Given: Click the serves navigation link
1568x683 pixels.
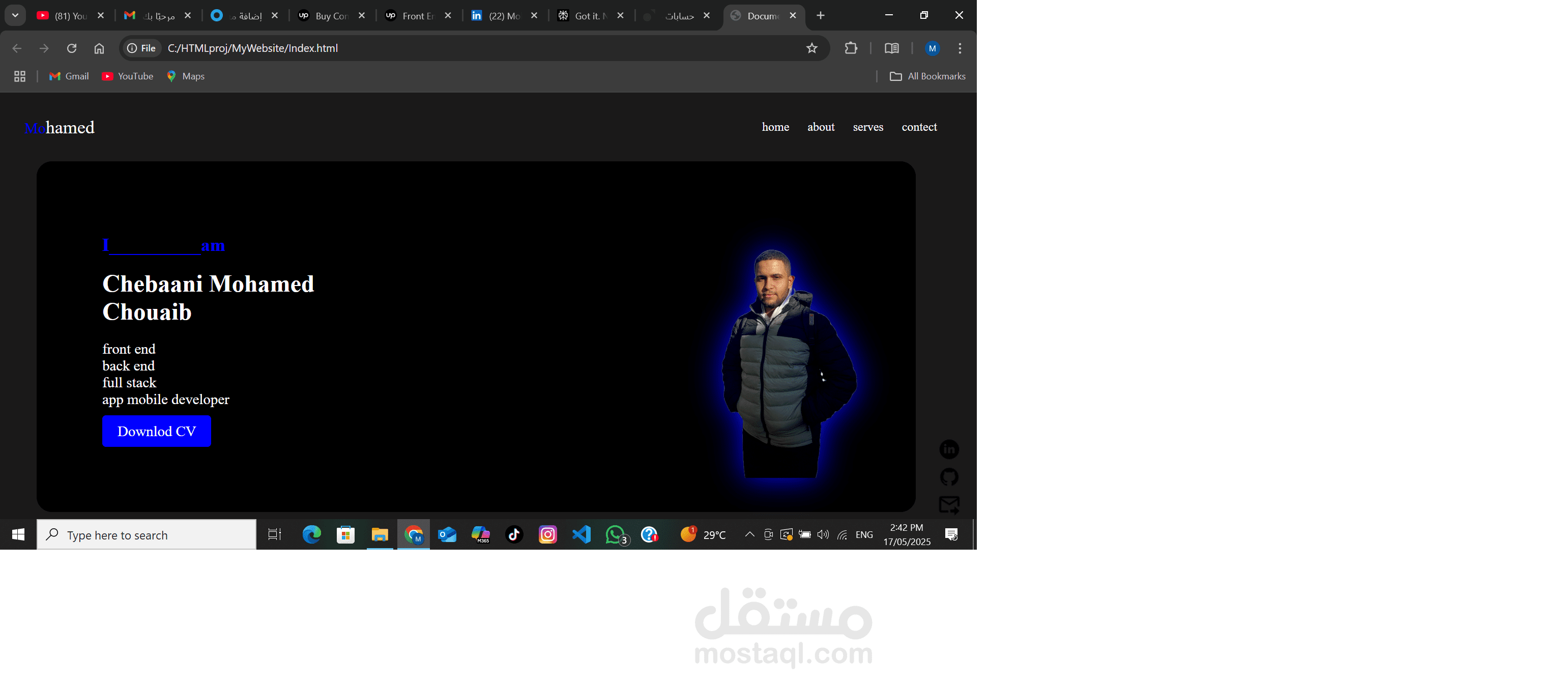Looking at the screenshot, I should tap(868, 127).
